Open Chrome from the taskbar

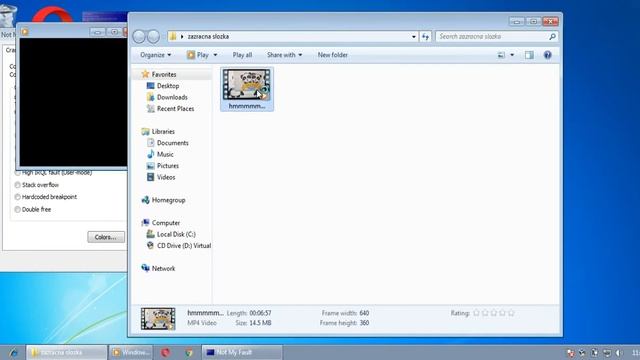(189, 353)
